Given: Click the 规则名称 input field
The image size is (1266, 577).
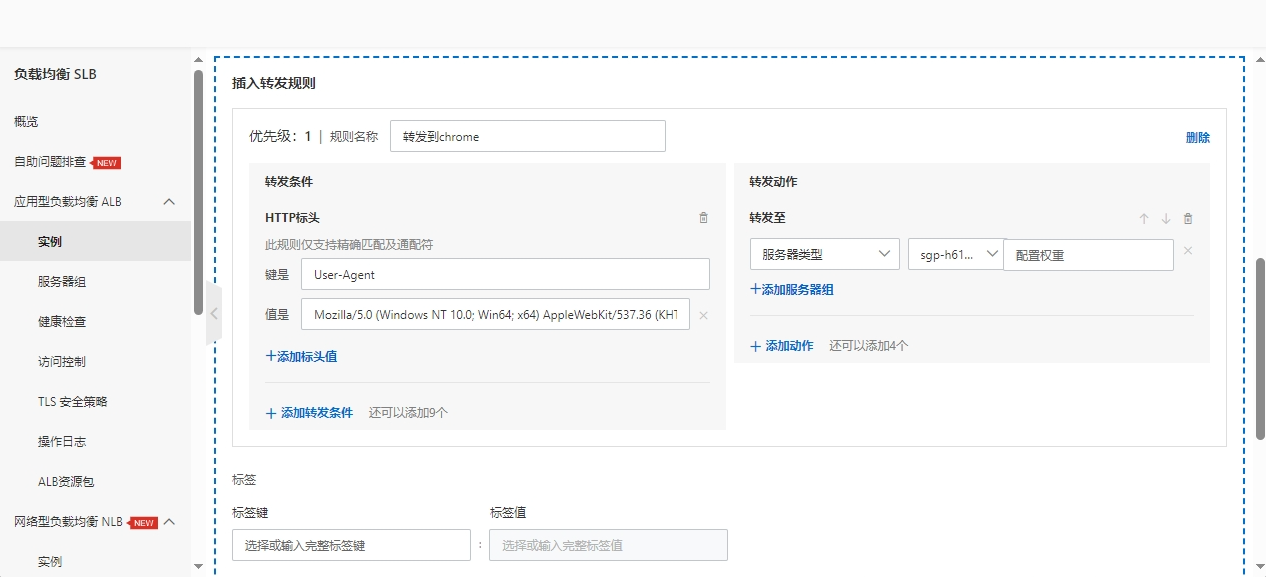Looking at the screenshot, I should tap(527, 137).
